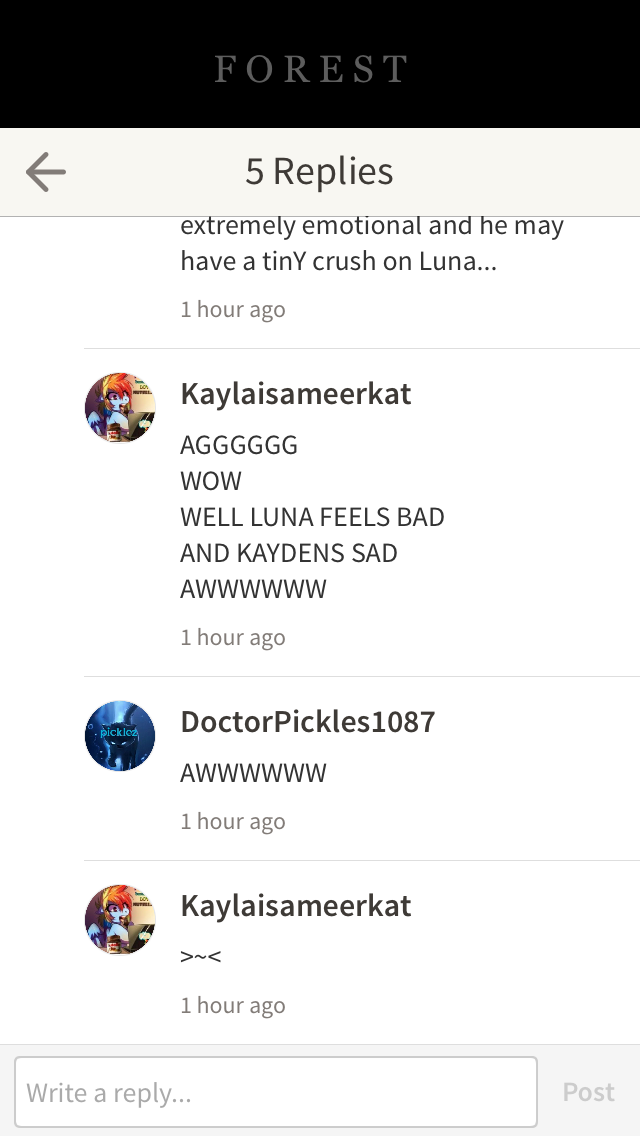The height and width of the screenshot is (1136, 640).
Task: Tap the FOREST header title
Action: [312, 69]
